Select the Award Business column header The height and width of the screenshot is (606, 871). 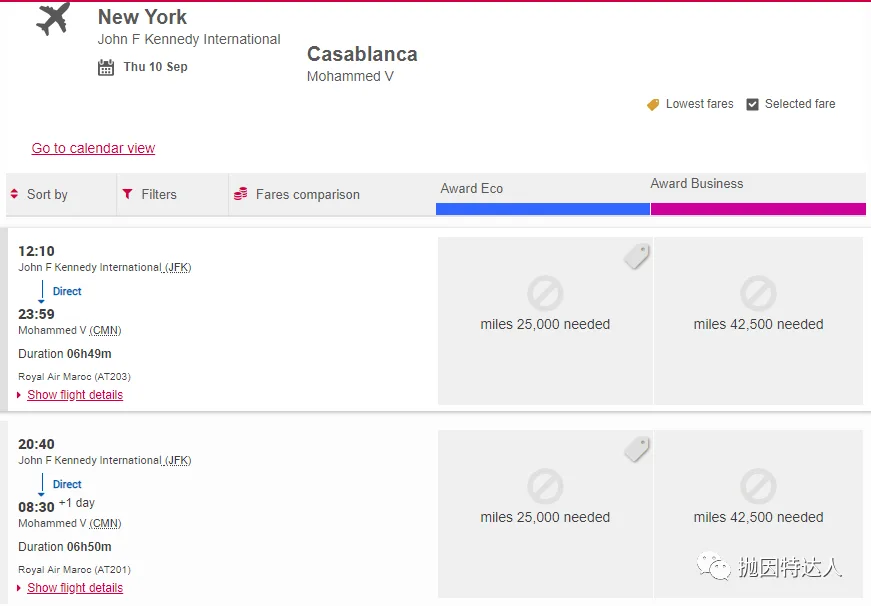pyautogui.click(x=697, y=184)
